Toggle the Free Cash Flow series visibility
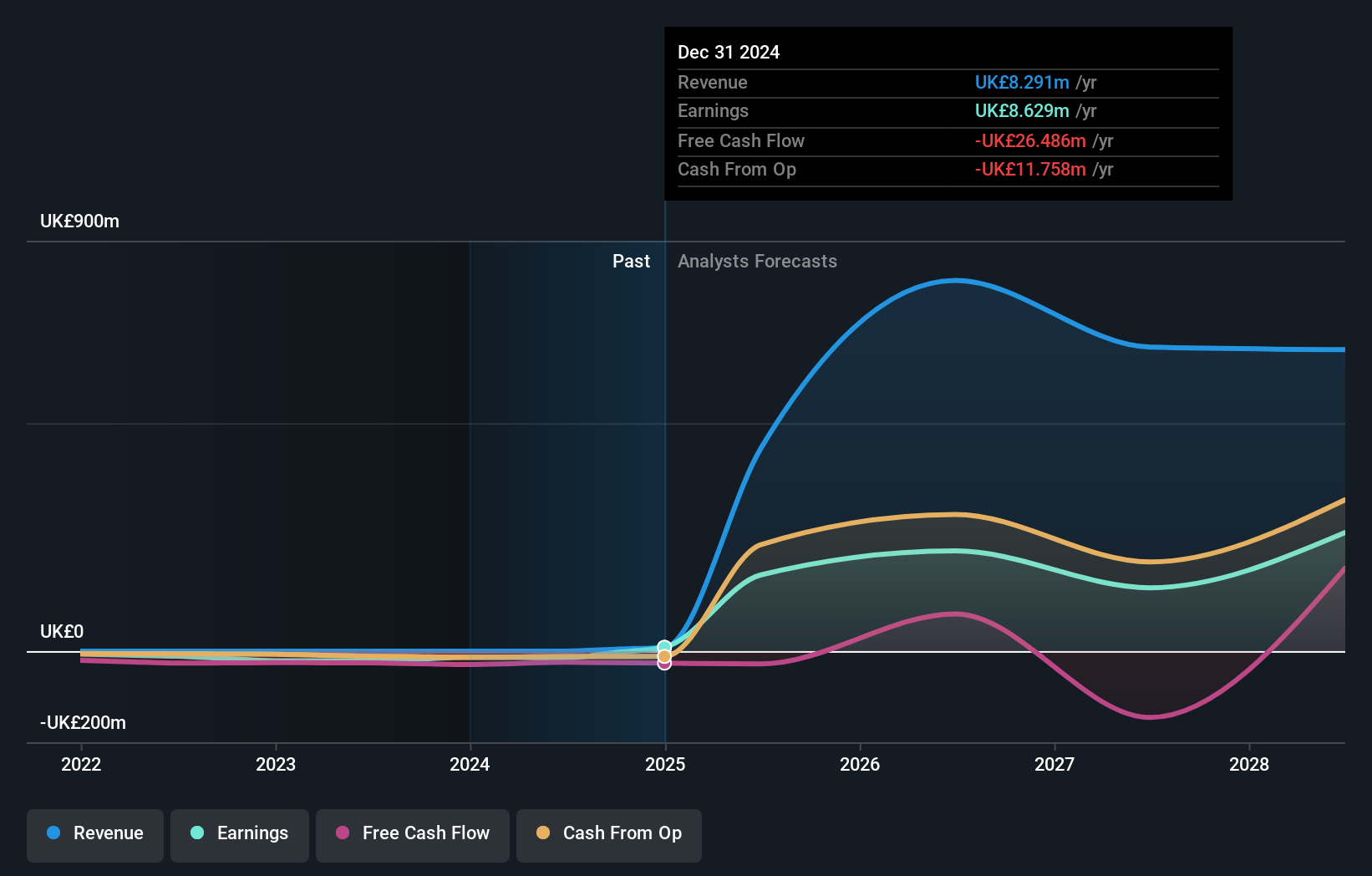This screenshot has width=1372, height=876. click(412, 834)
